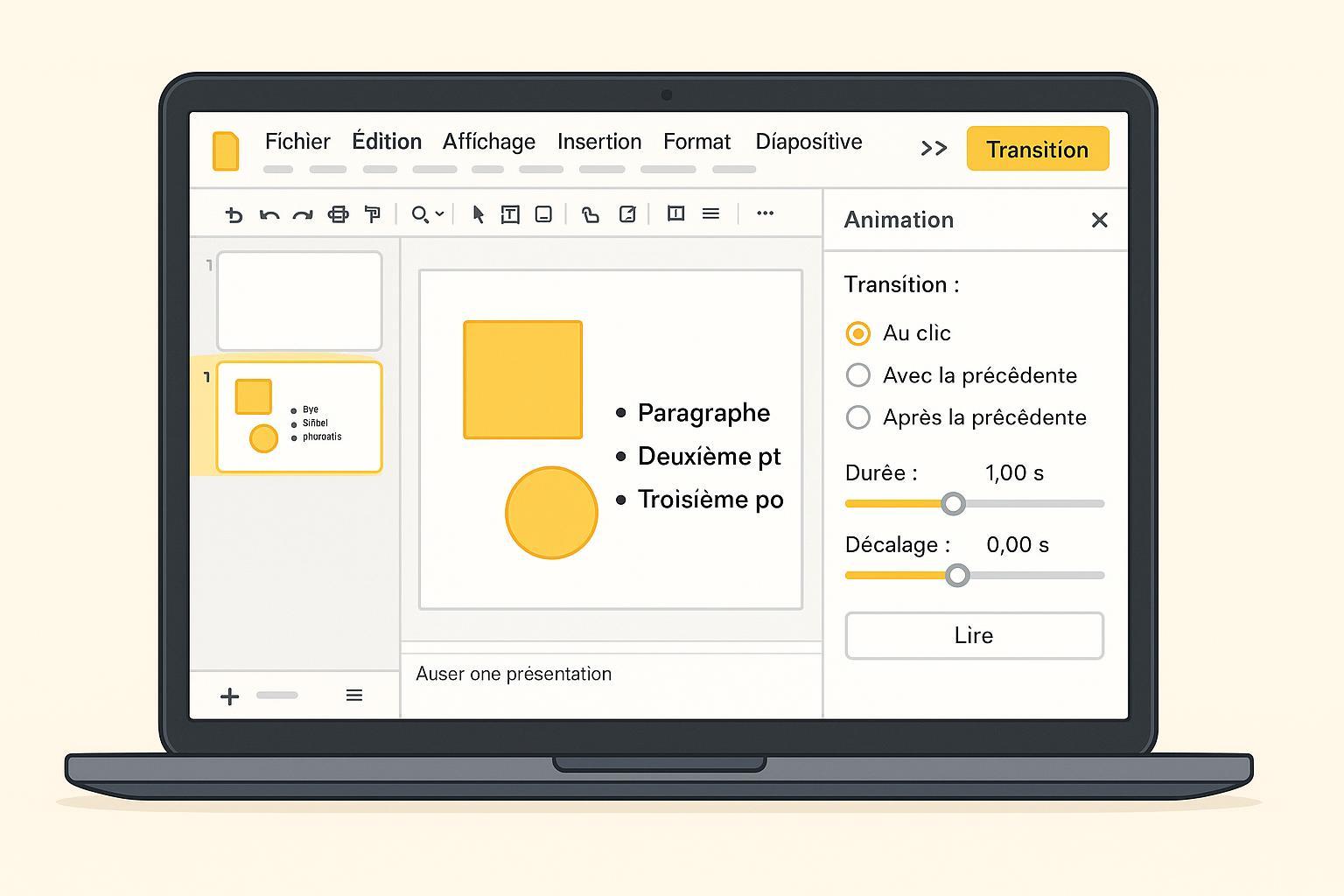The image size is (1344, 896).
Task: Click the yellow Transition button
Action: pyautogui.click(x=1037, y=149)
